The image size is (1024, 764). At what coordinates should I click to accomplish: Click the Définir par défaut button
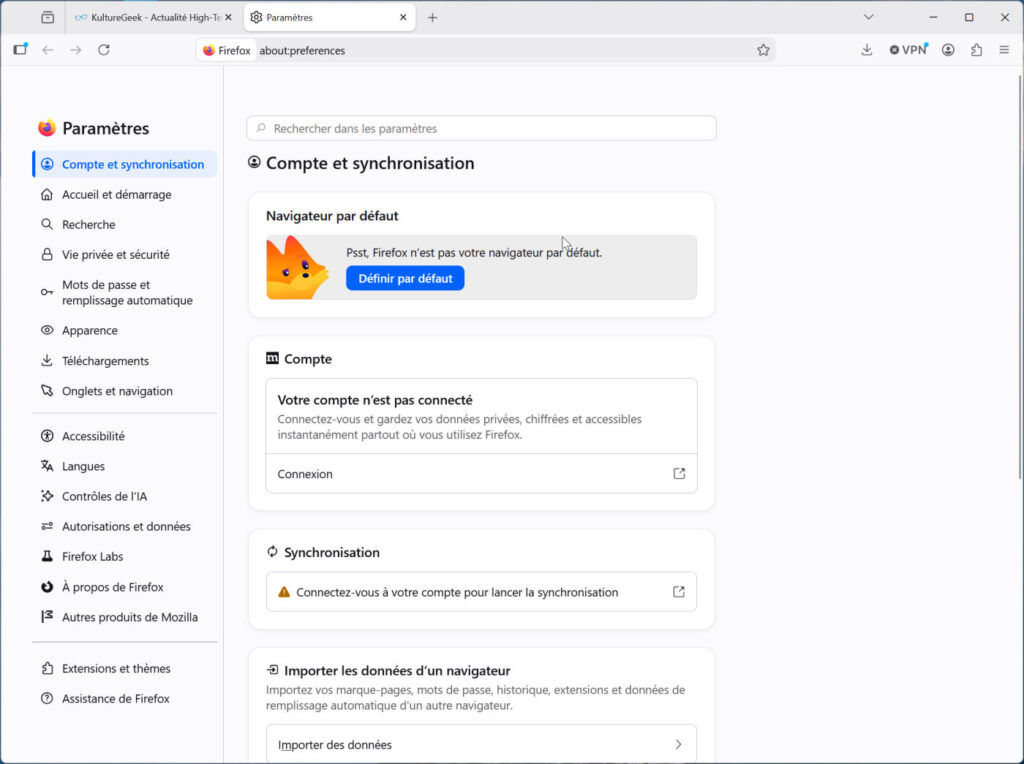[x=405, y=278]
